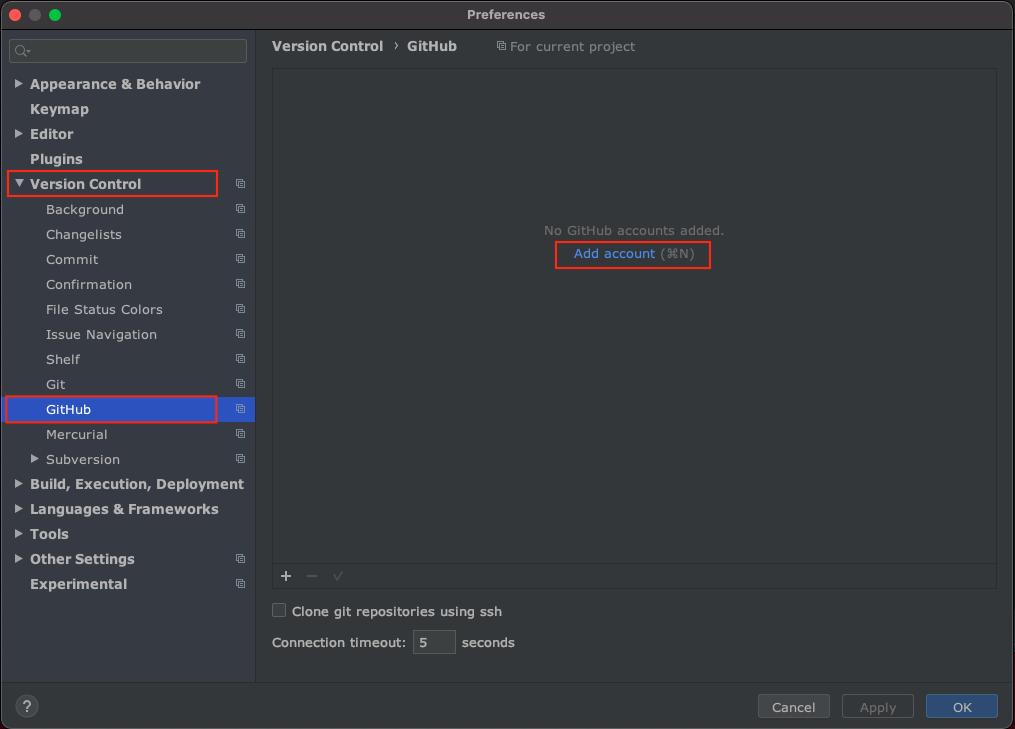
Task: Collapse the Version Control section arrow
Action: pyautogui.click(x=19, y=184)
